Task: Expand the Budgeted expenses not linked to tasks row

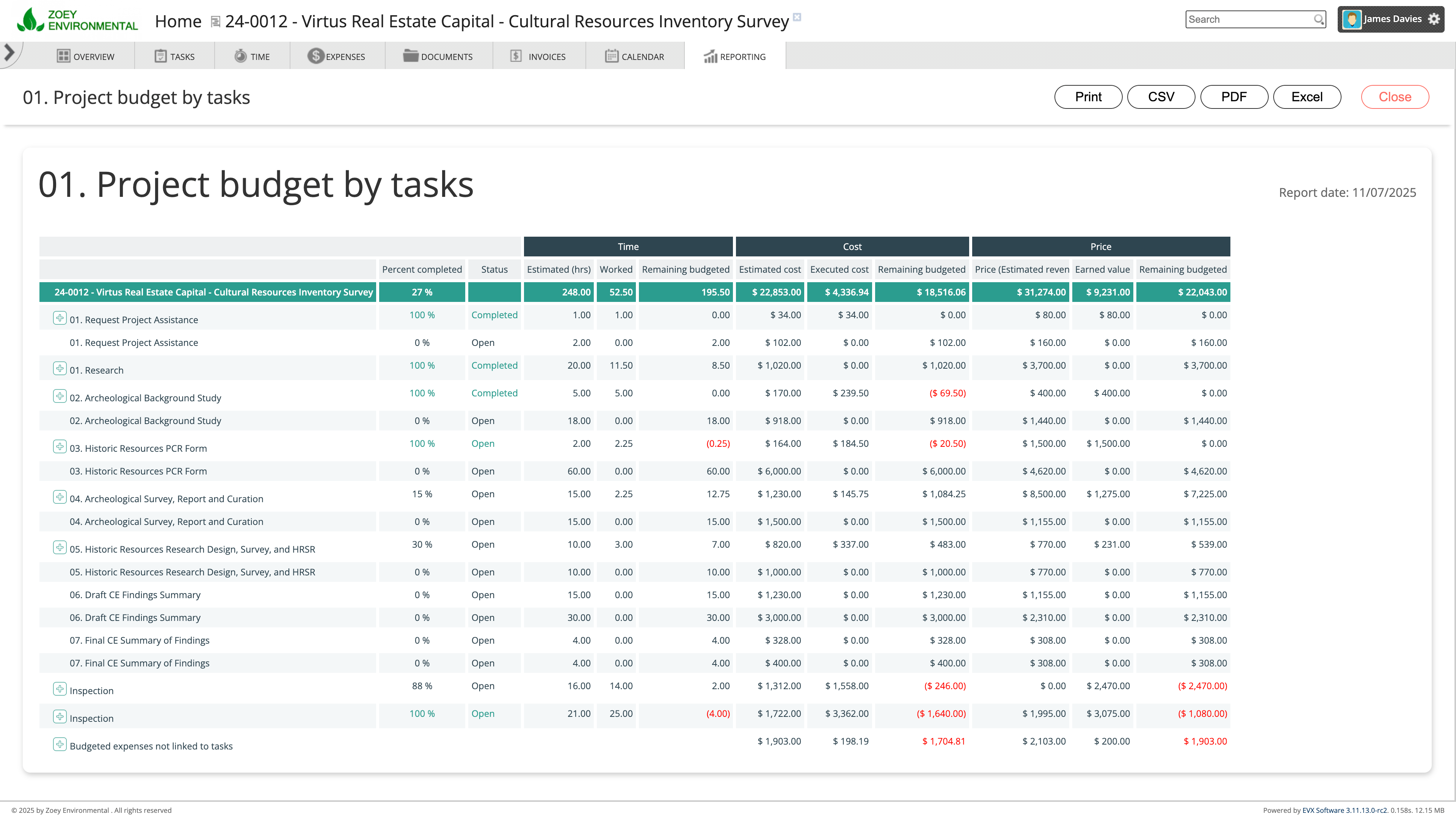Action: [x=60, y=745]
